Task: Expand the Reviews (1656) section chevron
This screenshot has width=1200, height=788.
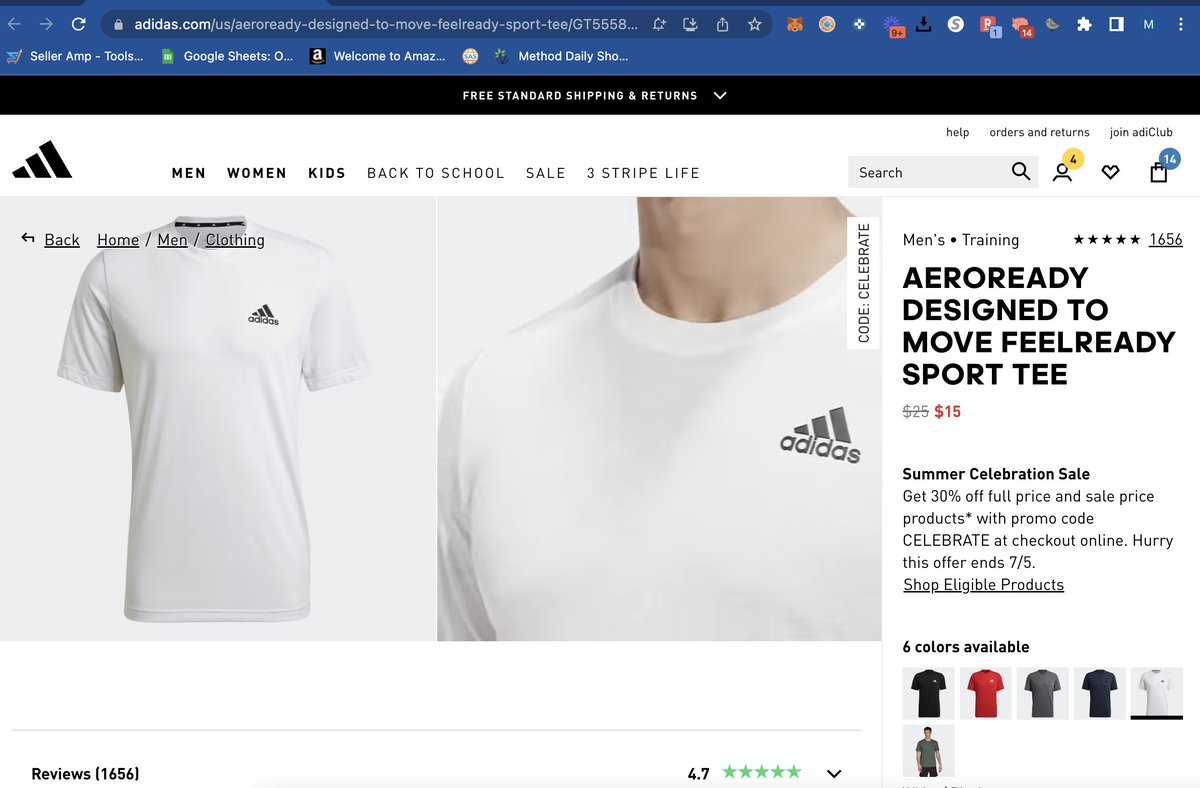Action: (x=834, y=773)
